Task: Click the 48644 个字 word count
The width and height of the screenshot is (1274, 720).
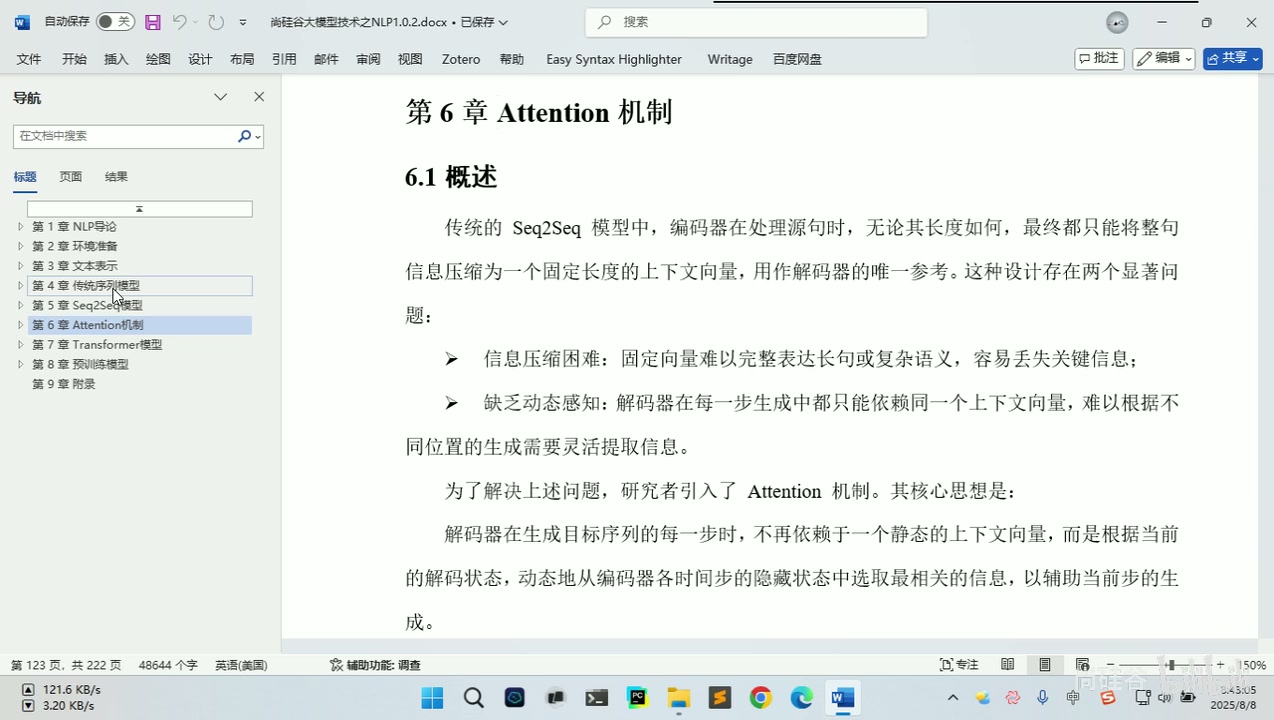Action: (168, 665)
